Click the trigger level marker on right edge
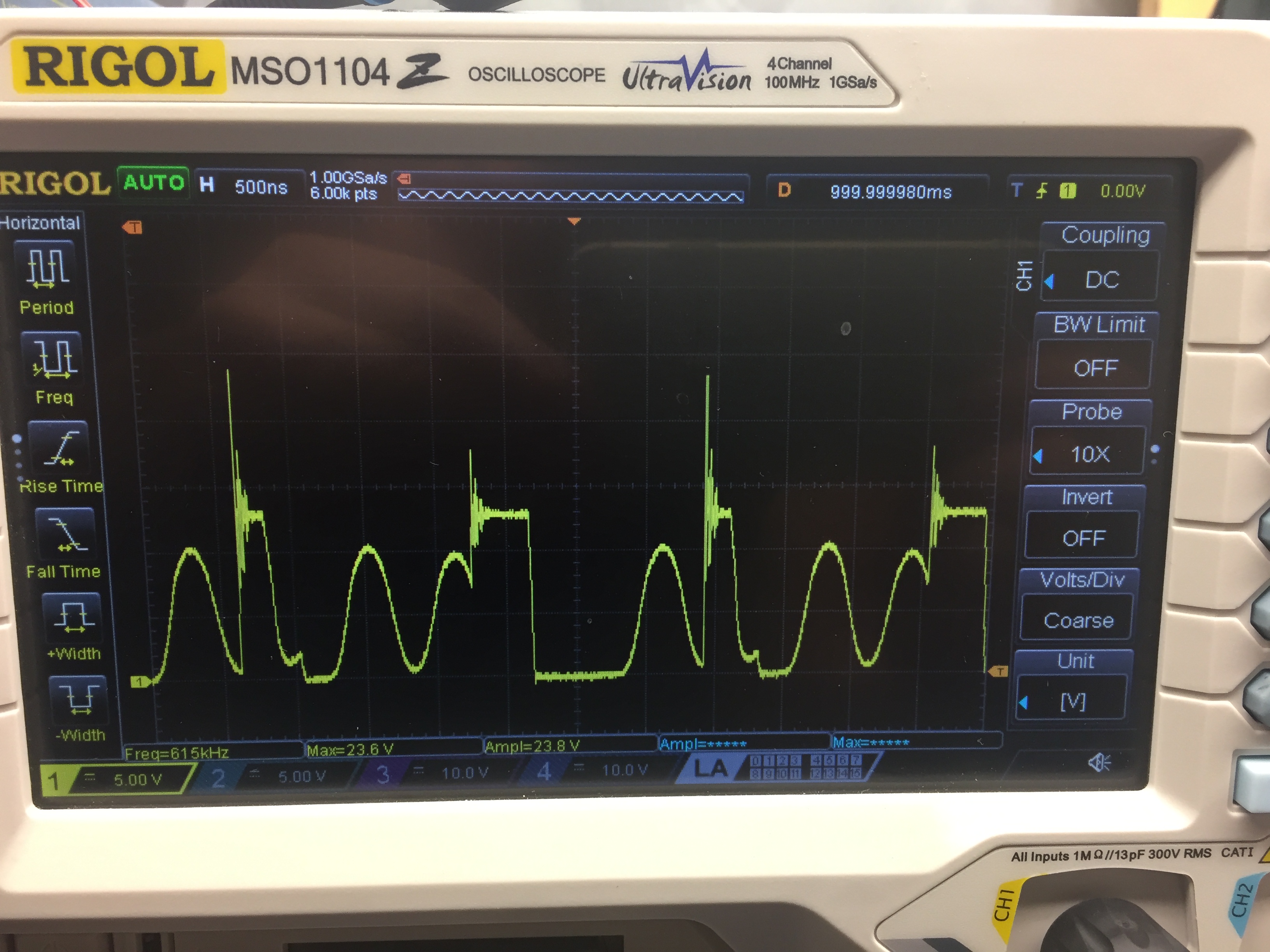This screenshot has height=952, width=1270. (x=998, y=671)
